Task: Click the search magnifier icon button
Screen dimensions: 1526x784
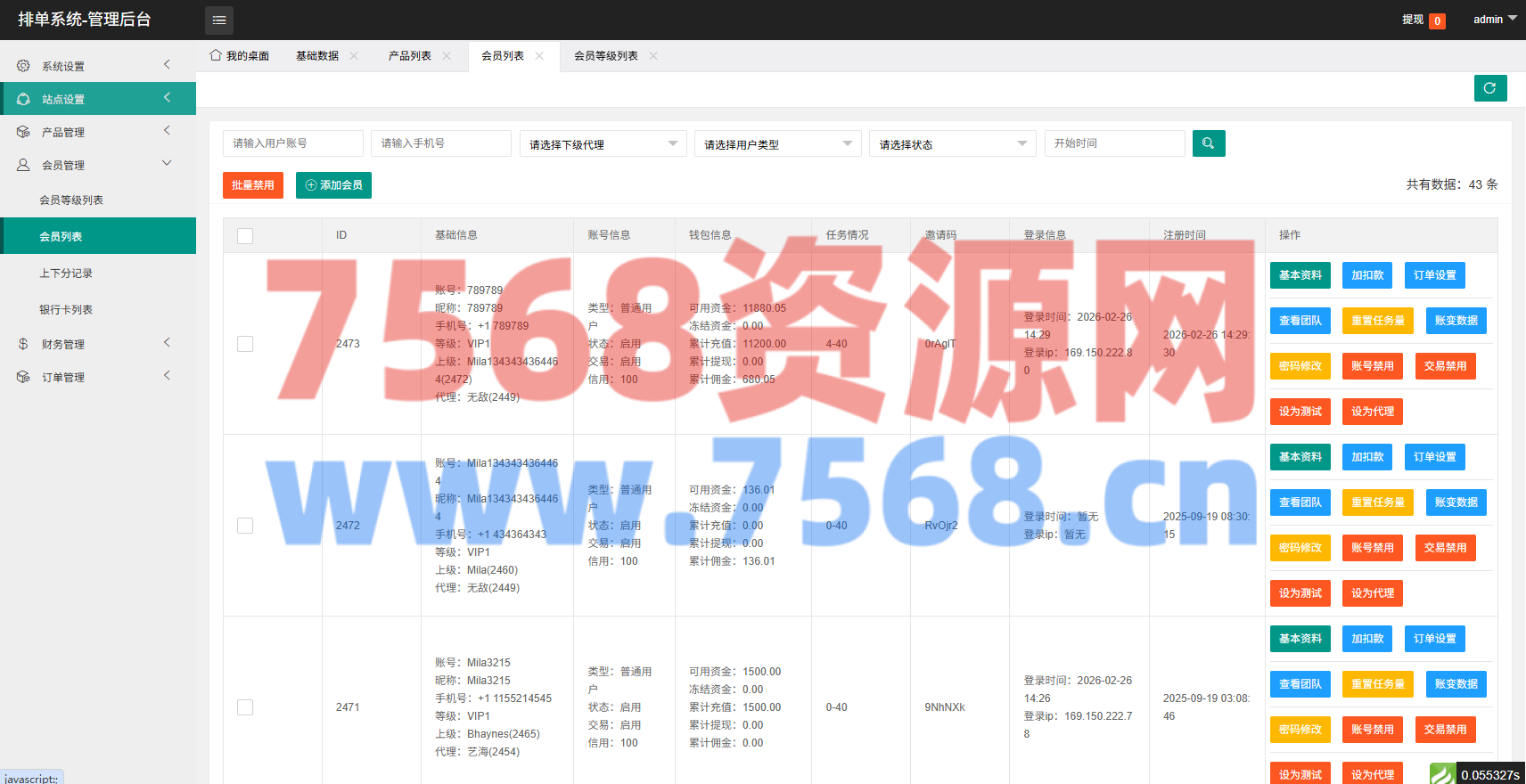Action: pyautogui.click(x=1208, y=143)
